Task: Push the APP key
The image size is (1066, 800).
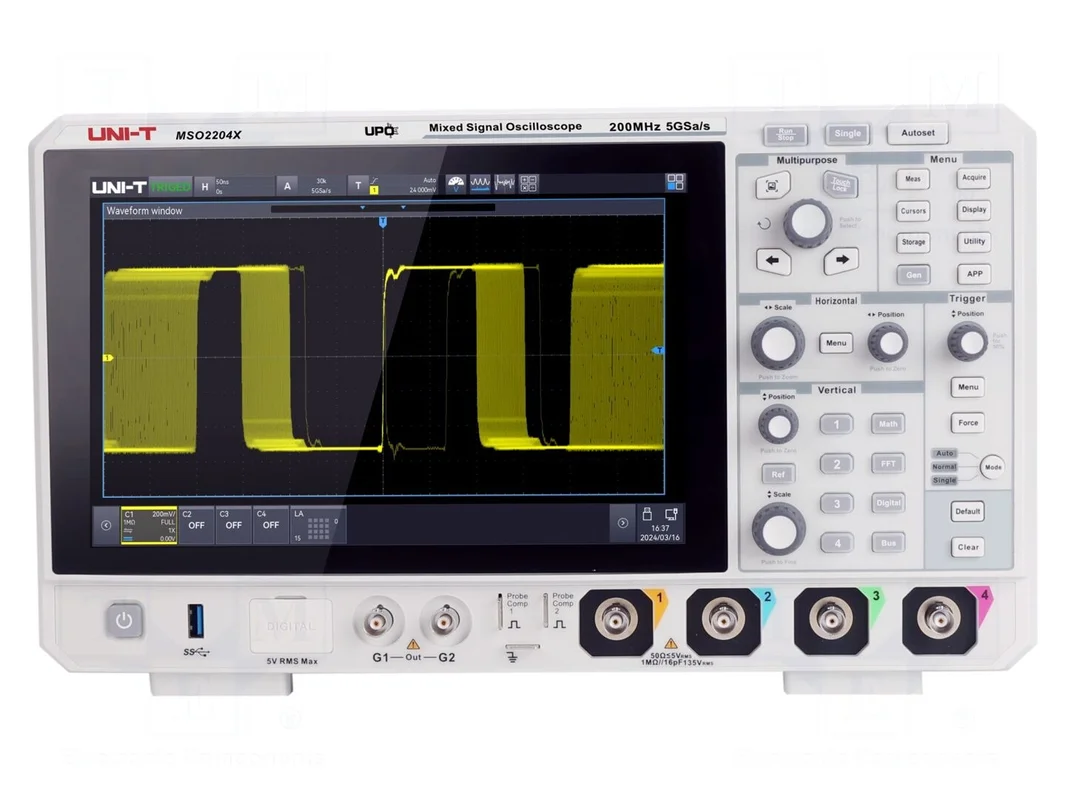Action: click(974, 274)
